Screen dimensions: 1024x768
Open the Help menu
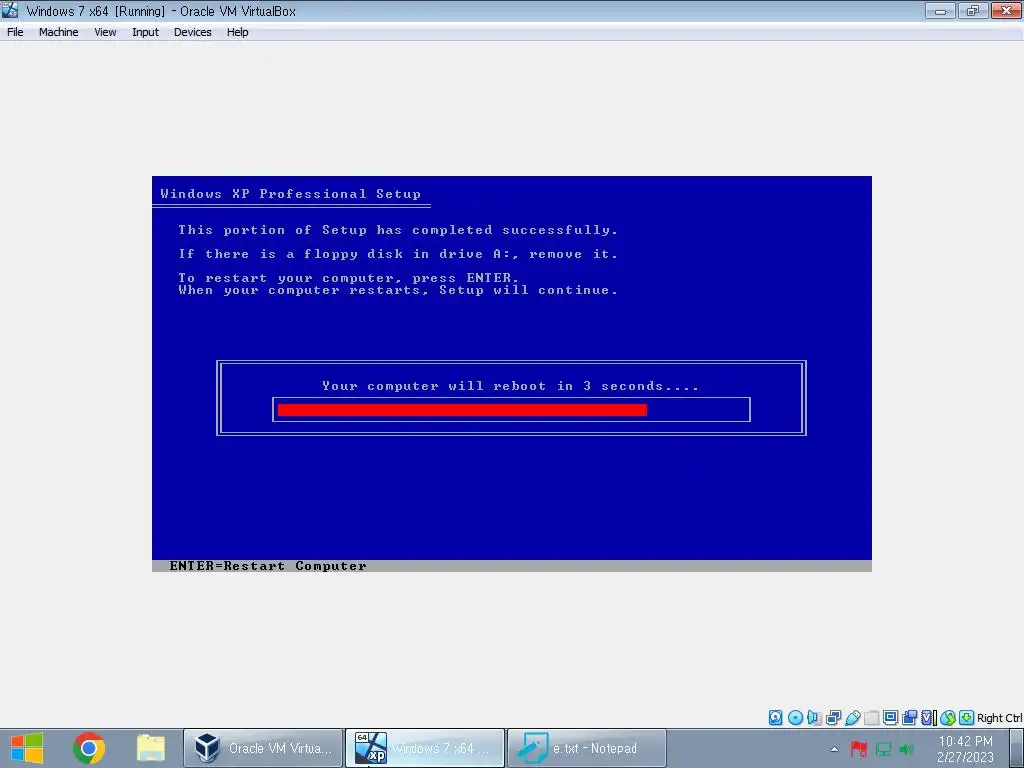point(237,32)
